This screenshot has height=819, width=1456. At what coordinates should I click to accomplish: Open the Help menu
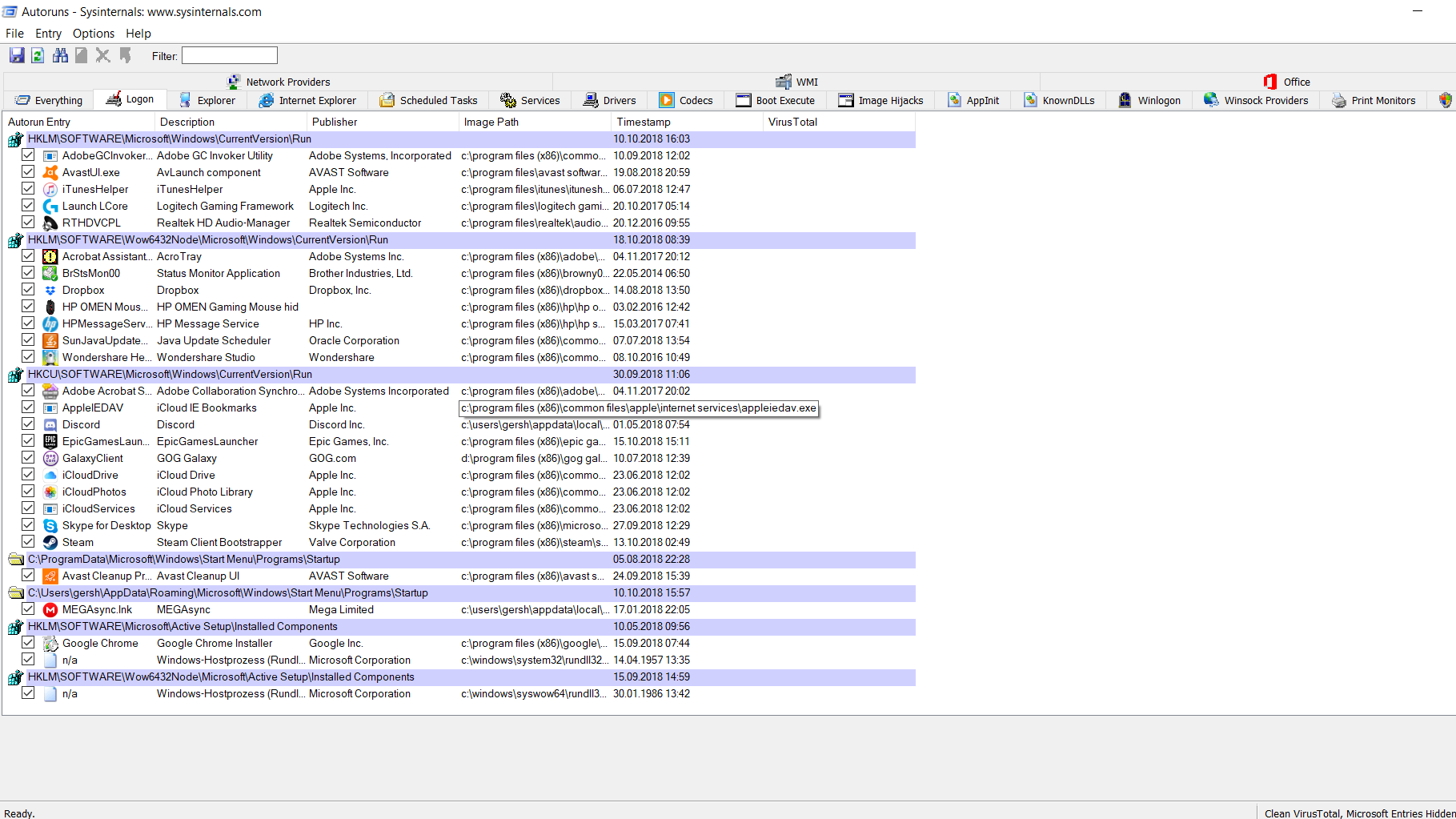tap(138, 34)
